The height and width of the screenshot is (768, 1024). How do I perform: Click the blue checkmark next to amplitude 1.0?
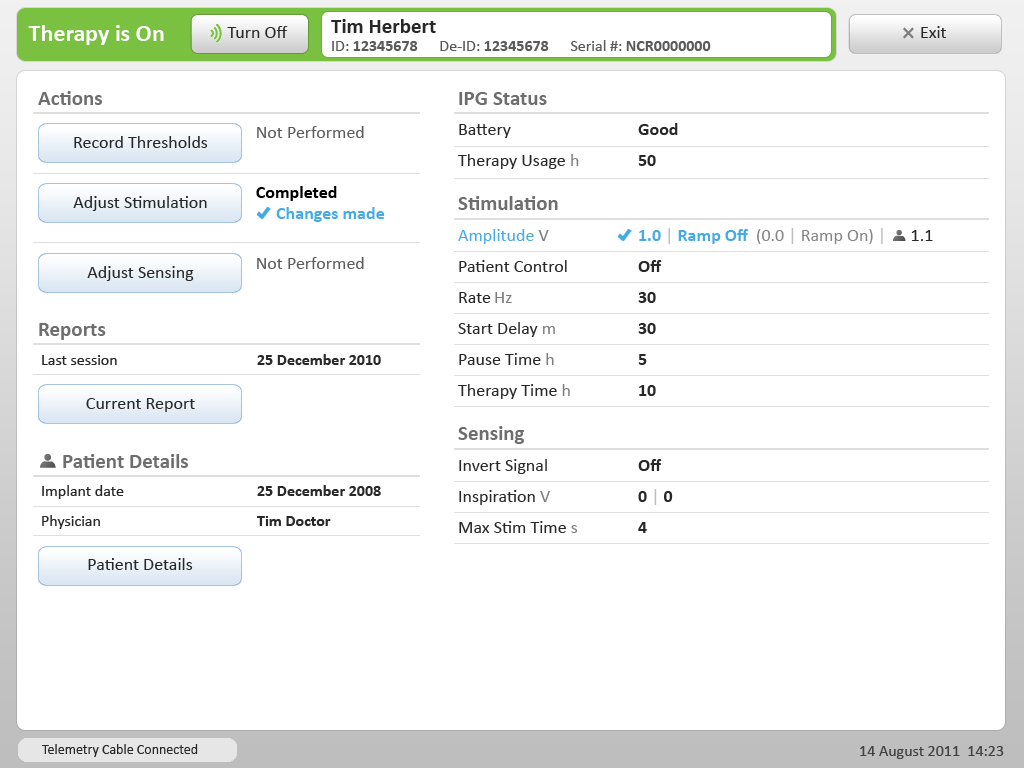tap(624, 236)
